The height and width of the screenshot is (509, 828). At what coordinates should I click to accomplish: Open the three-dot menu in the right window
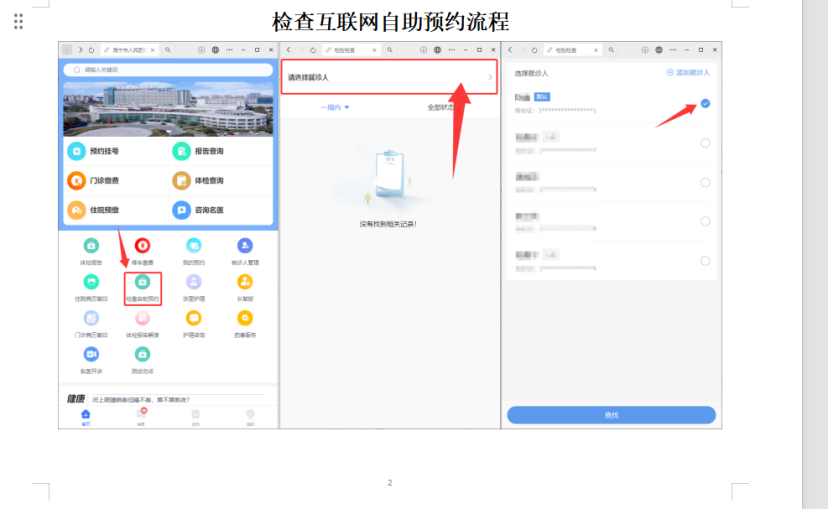coord(673,50)
